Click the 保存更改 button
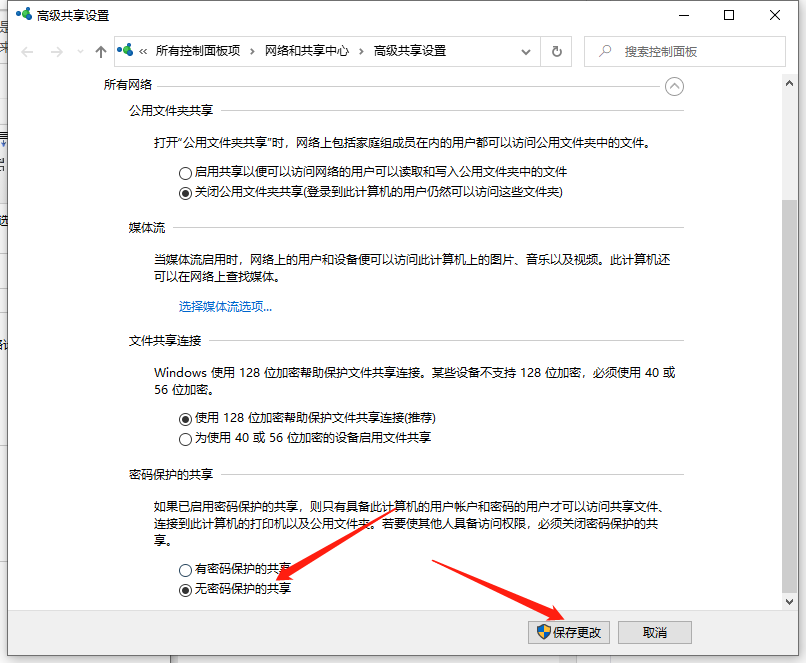The height and width of the screenshot is (663, 806). [569, 632]
